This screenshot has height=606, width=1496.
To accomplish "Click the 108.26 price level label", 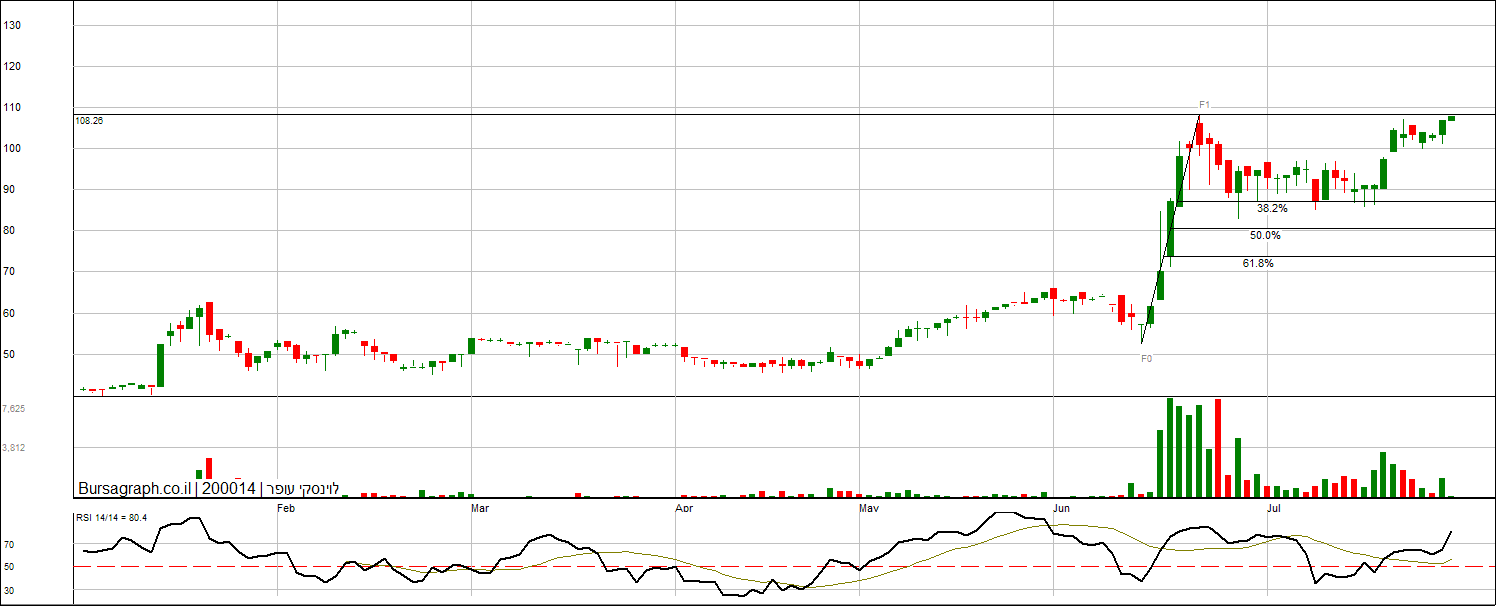I will [89, 120].
